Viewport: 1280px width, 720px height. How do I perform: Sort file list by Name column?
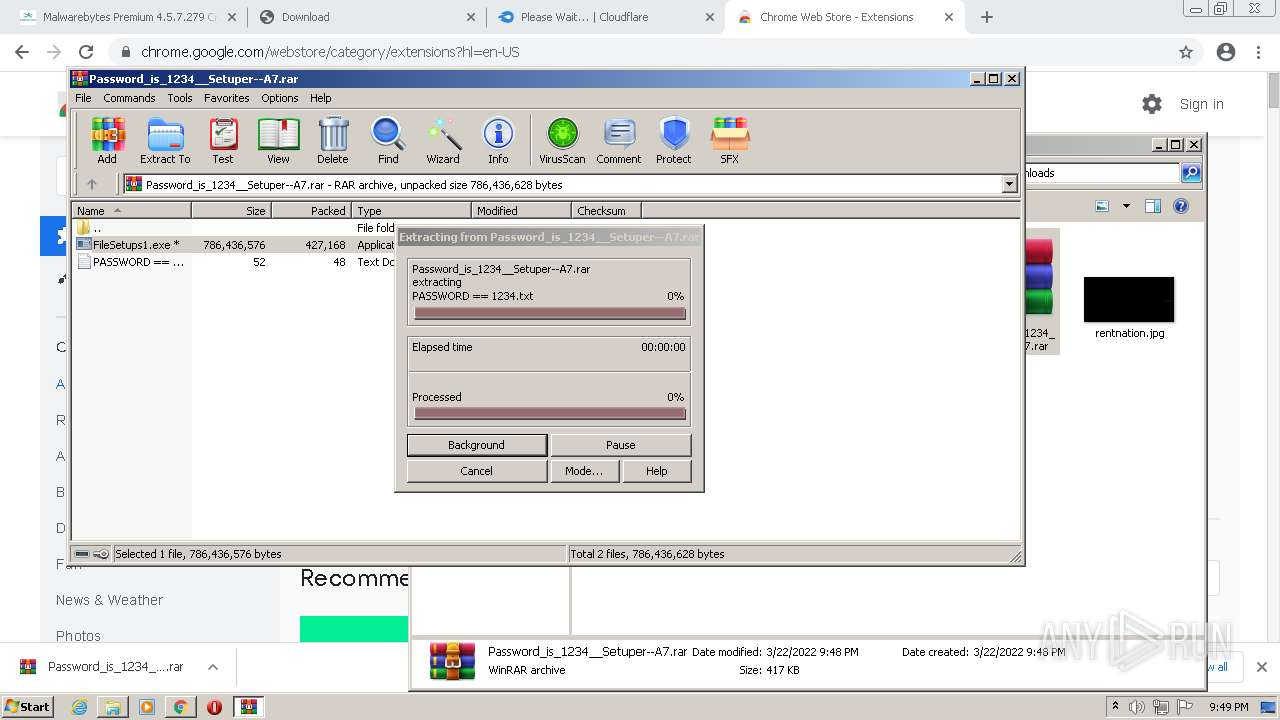131,211
